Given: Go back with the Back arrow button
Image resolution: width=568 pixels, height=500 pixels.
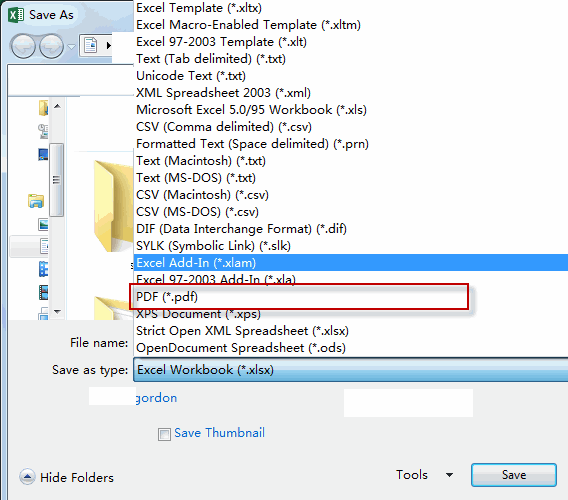Looking at the screenshot, I should click(x=23, y=46).
